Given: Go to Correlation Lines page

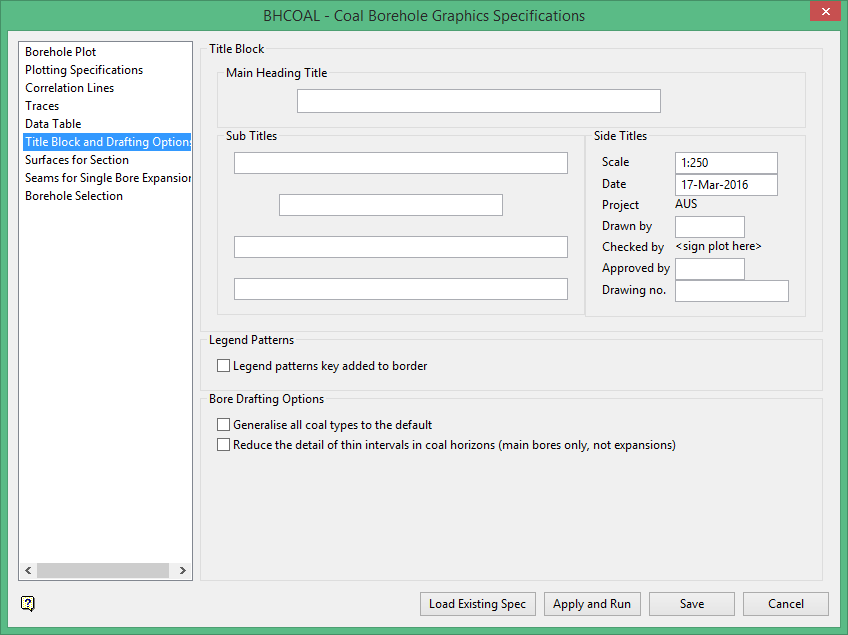Looking at the screenshot, I should tap(70, 88).
